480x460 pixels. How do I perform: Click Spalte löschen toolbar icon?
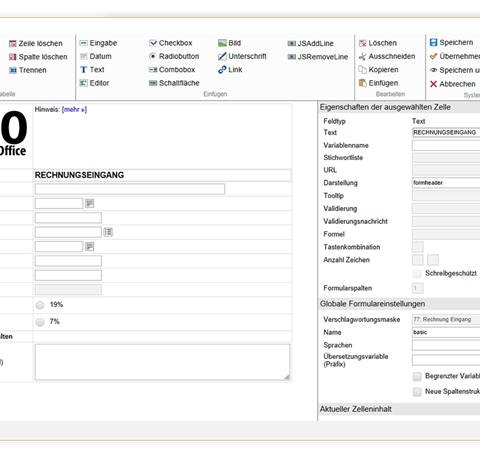pos(13,57)
